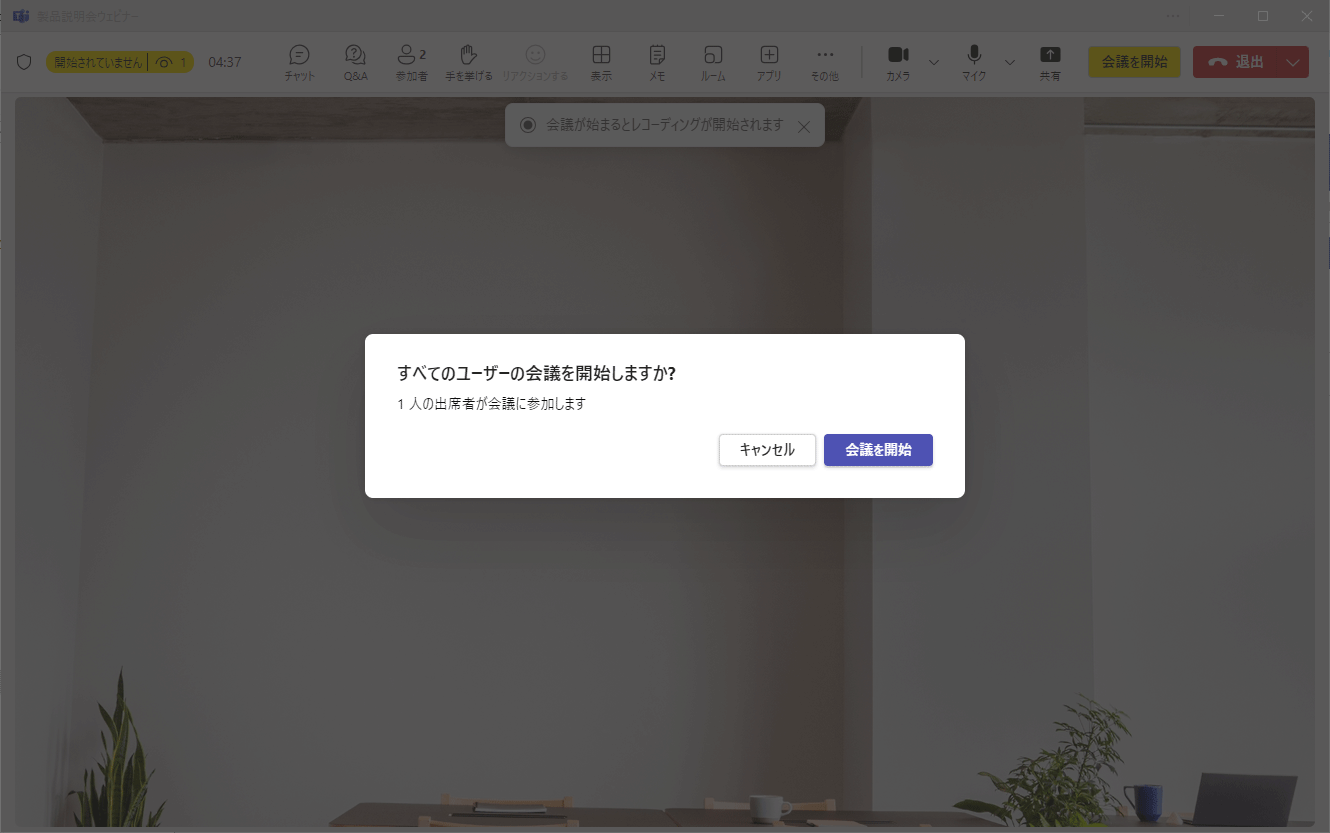Open the メモ (Notes) panel
The height and width of the screenshot is (833, 1330).
(x=656, y=61)
